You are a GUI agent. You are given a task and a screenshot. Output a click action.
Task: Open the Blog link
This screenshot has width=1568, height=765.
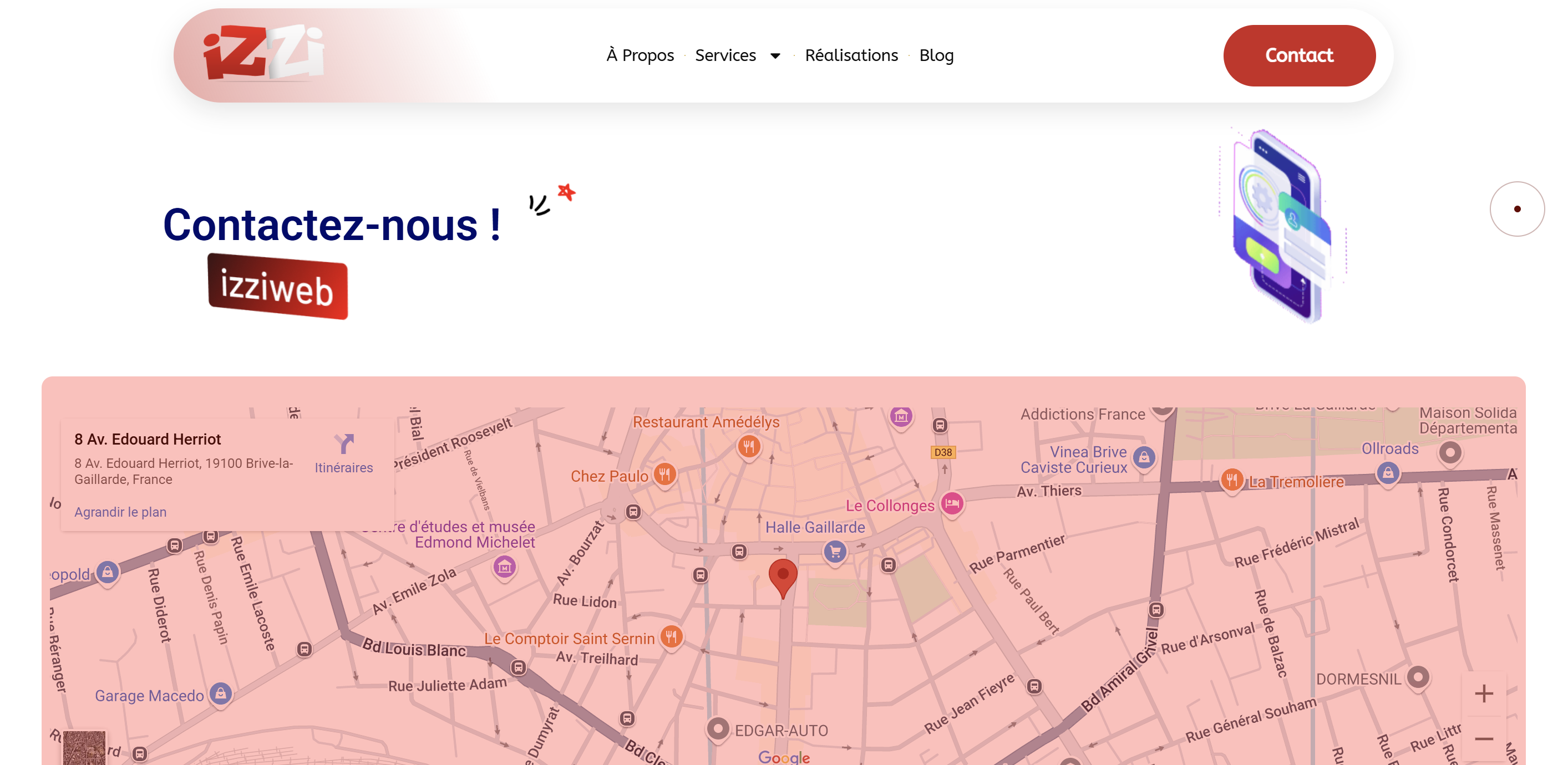tap(936, 55)
